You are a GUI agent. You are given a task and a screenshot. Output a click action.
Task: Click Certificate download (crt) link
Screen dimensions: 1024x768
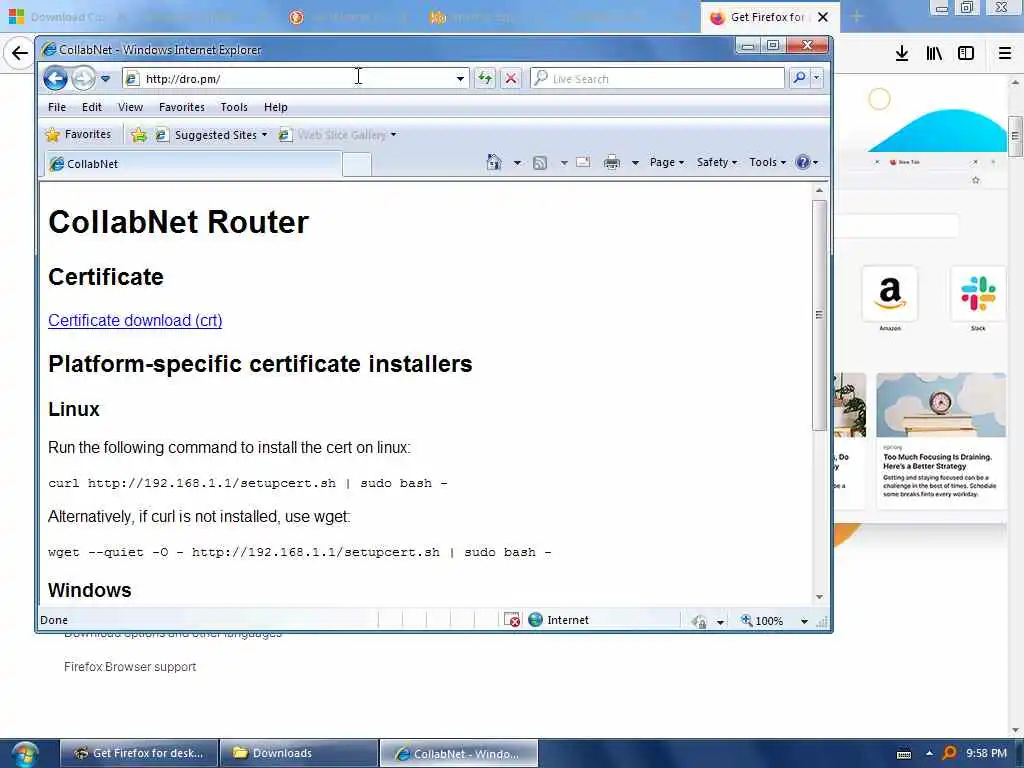[135, 321]
